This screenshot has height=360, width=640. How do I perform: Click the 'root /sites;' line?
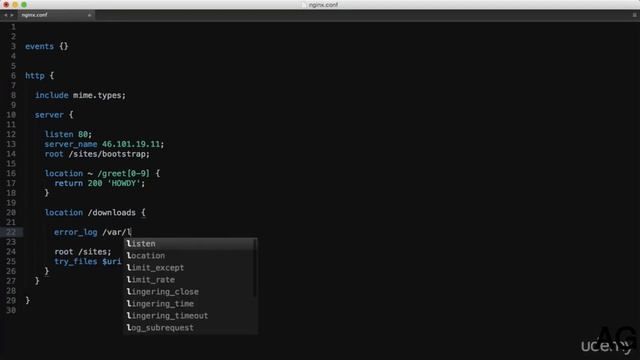click(82, 252)
